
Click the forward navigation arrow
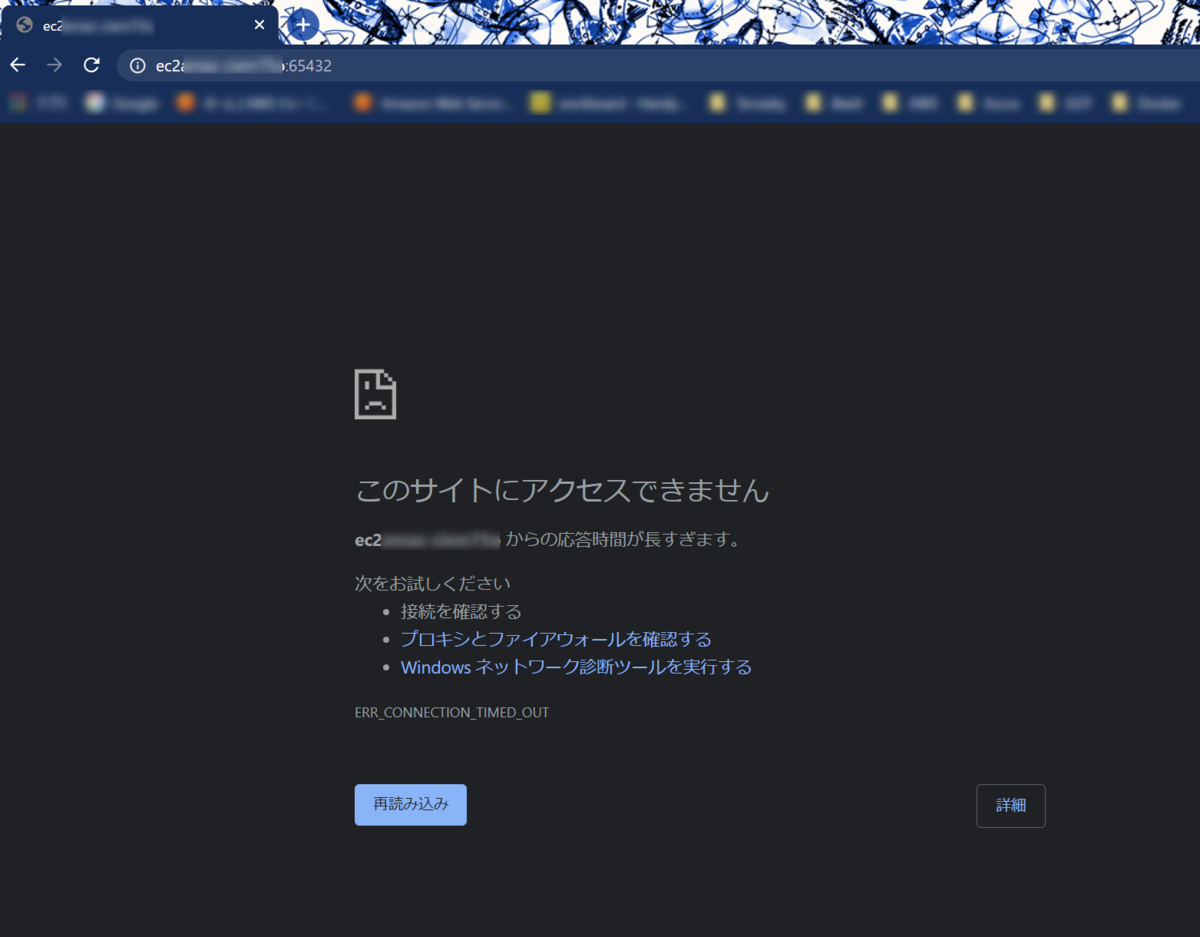tap(54, 64)
